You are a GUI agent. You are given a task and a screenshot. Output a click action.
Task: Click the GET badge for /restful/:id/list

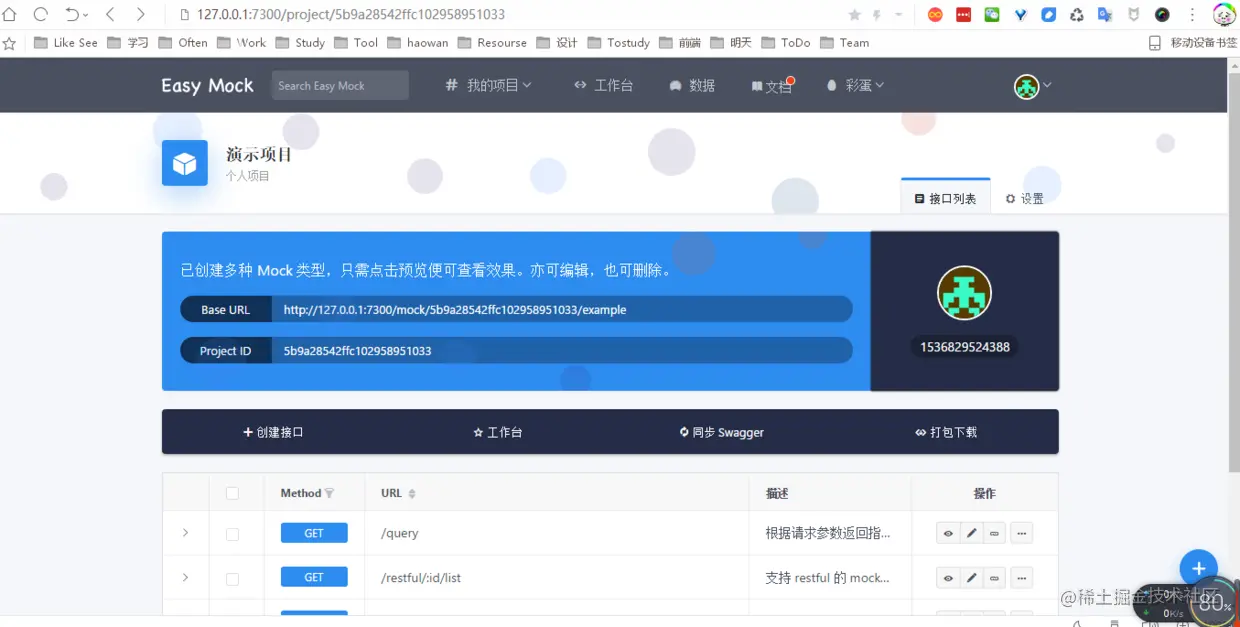coord(314,577)
